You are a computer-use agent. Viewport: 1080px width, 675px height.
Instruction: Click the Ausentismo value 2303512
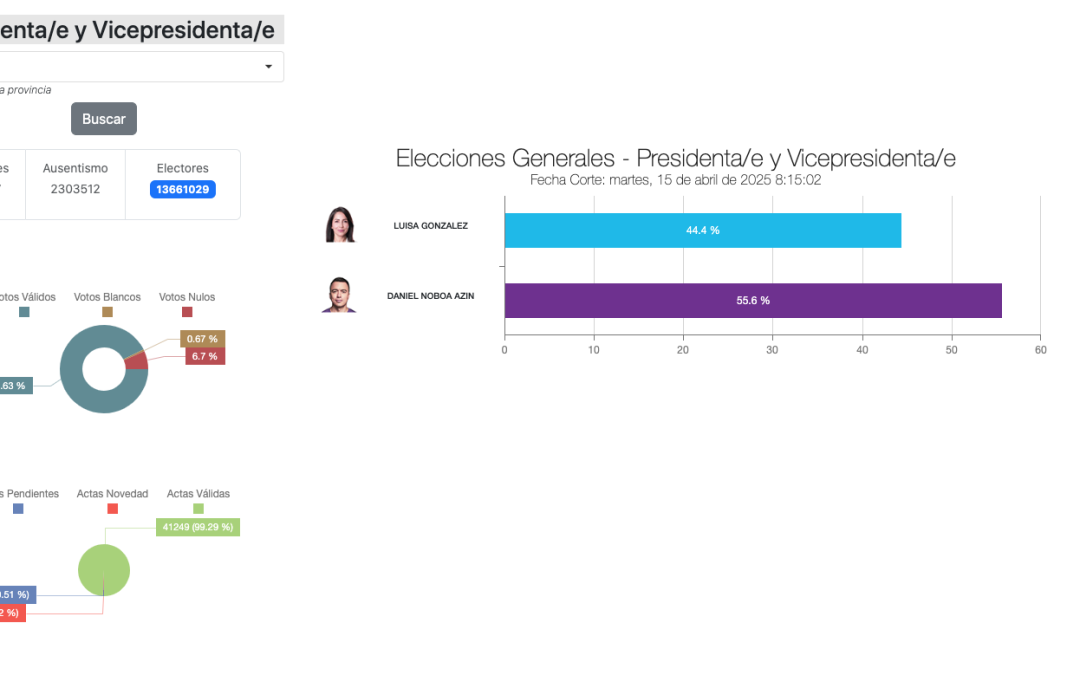(75, 189)
